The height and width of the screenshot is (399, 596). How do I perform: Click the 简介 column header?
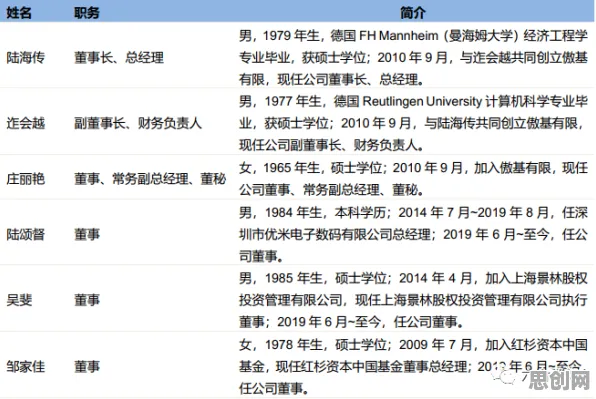pos(413,13)
